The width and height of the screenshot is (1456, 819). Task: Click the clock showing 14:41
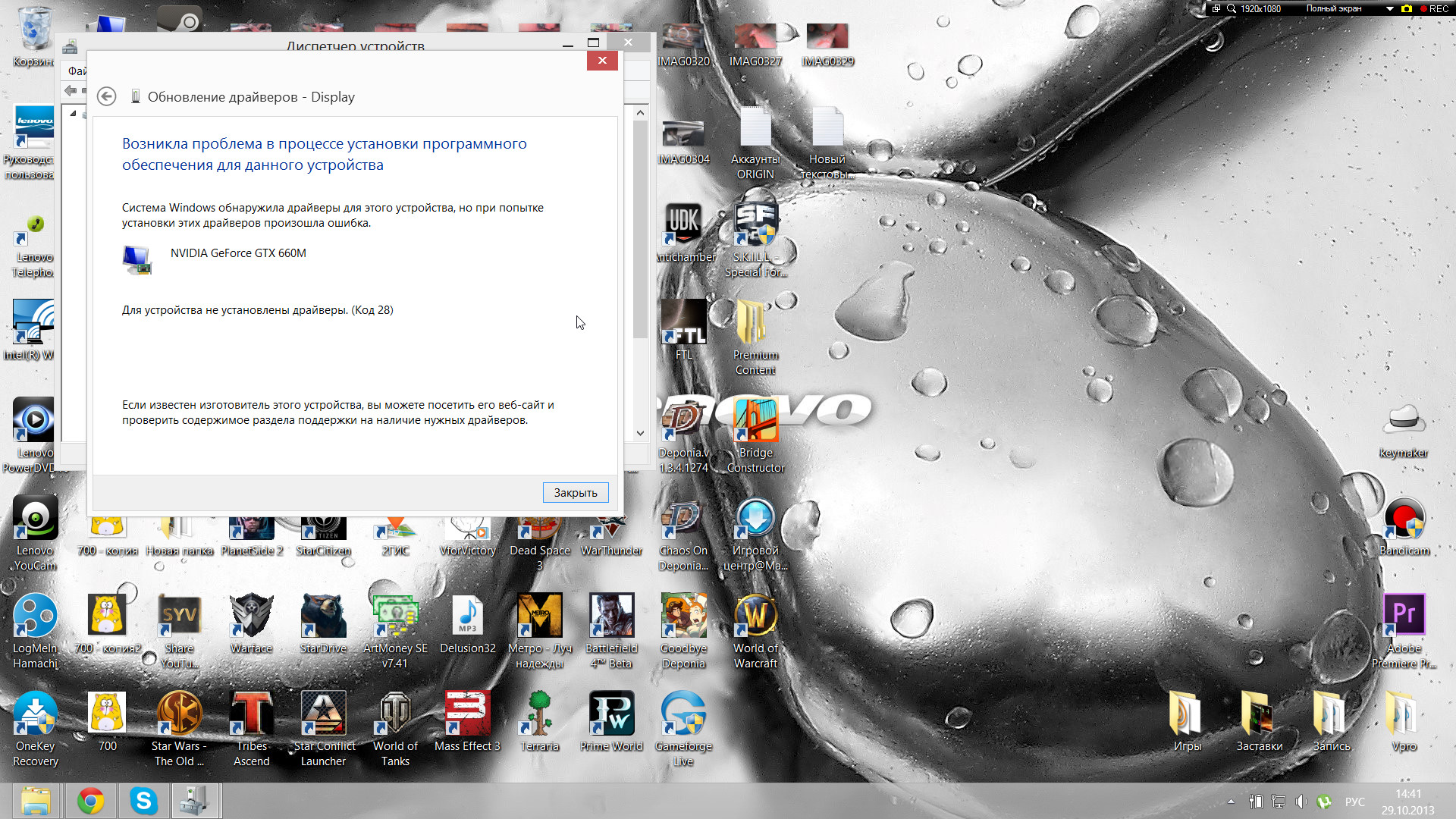pyautogui.click(x=1407, y=794)
